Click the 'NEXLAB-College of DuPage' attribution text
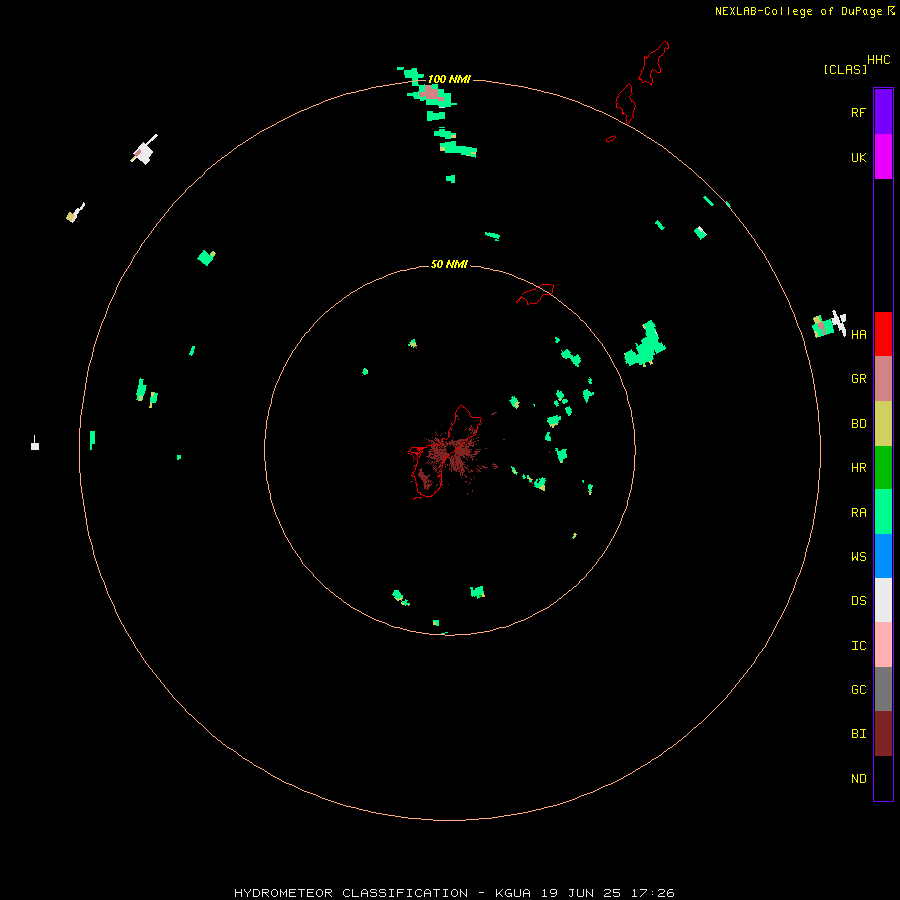Viewport: 900px width, 900px height. tap(798, 11)
